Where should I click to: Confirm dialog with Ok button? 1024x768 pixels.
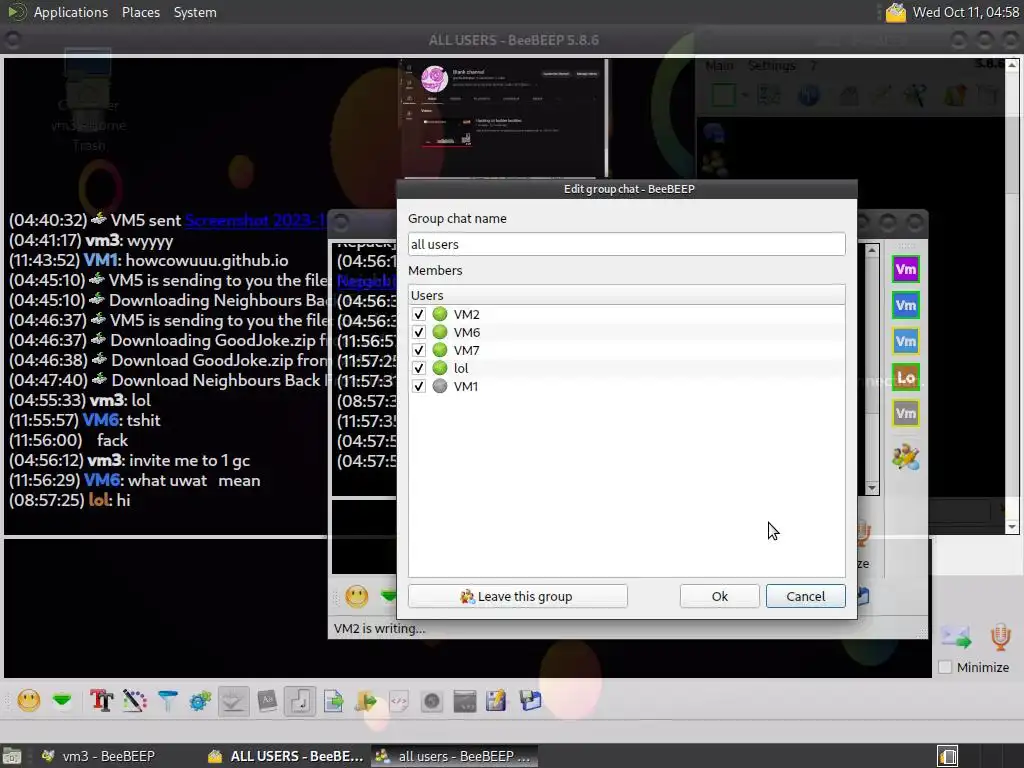(719, 596)
